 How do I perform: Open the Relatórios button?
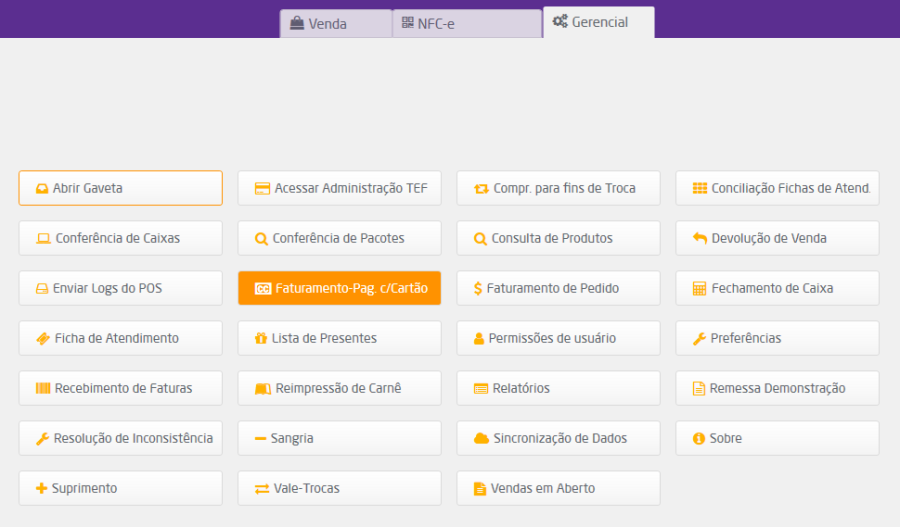pyautogui.click(x=558, y=388)
